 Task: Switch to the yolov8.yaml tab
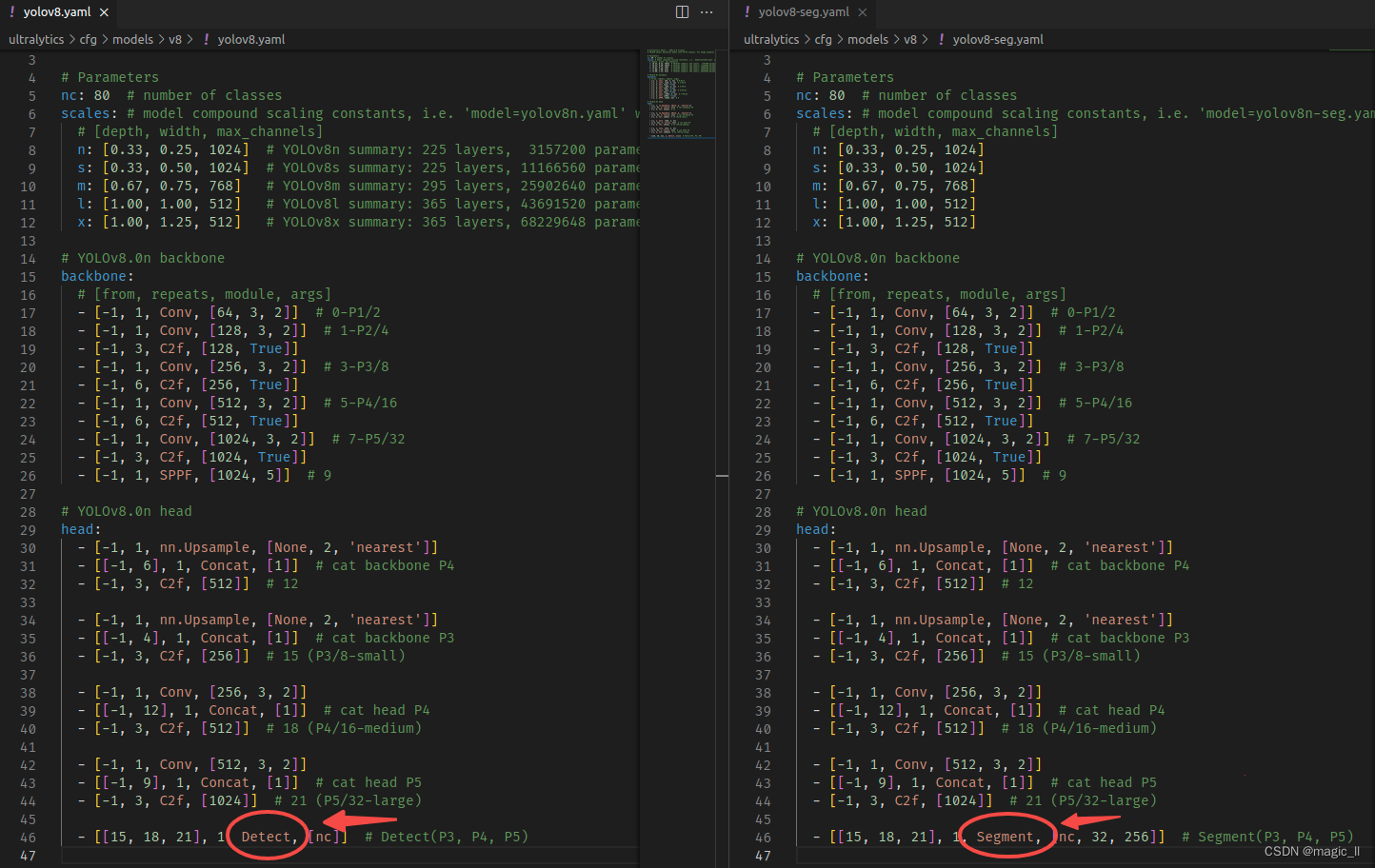pyautogui.click(x=59, y=12)
